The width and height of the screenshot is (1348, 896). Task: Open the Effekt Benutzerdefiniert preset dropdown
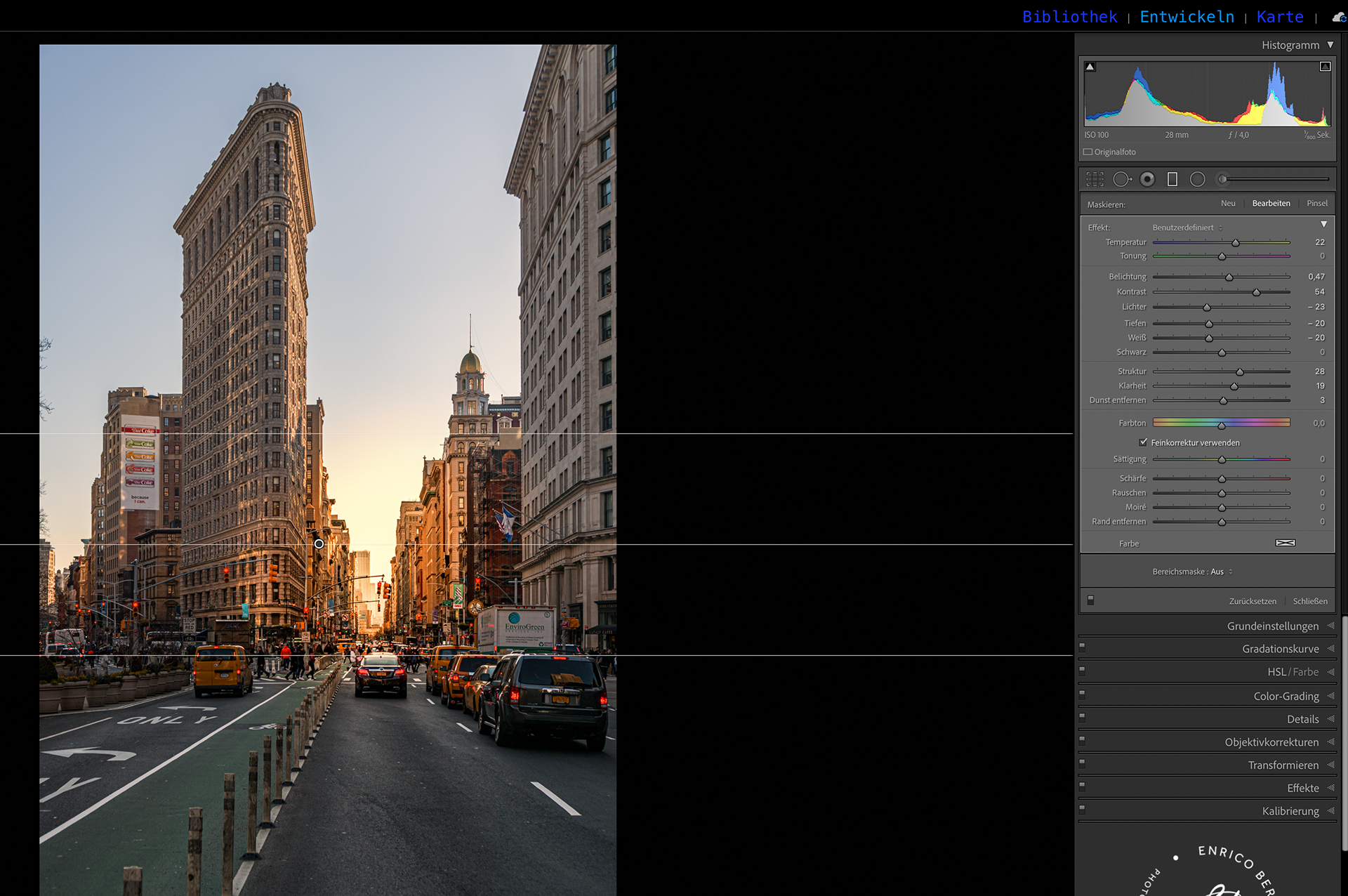1187,228
